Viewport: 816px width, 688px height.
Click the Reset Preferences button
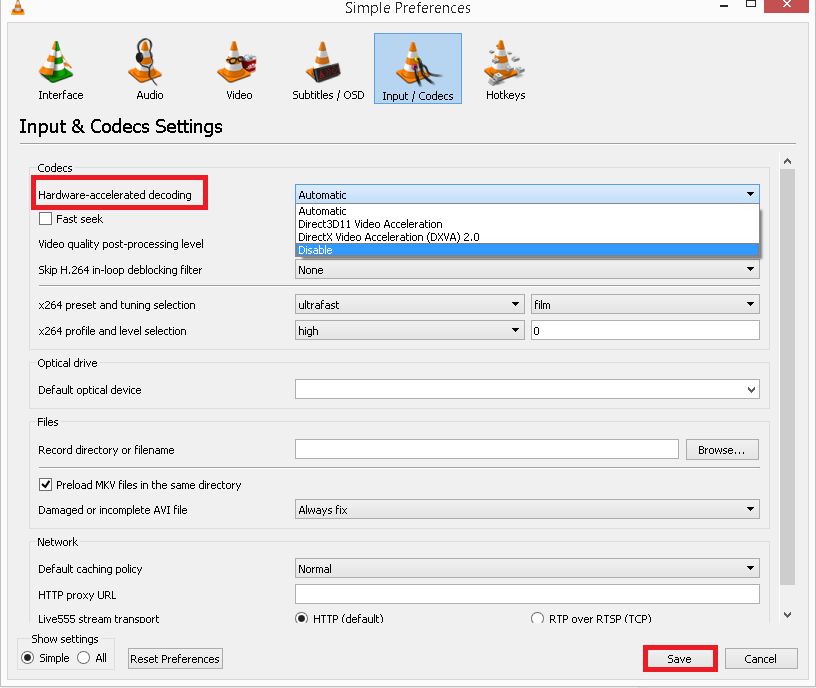point(175,659)
